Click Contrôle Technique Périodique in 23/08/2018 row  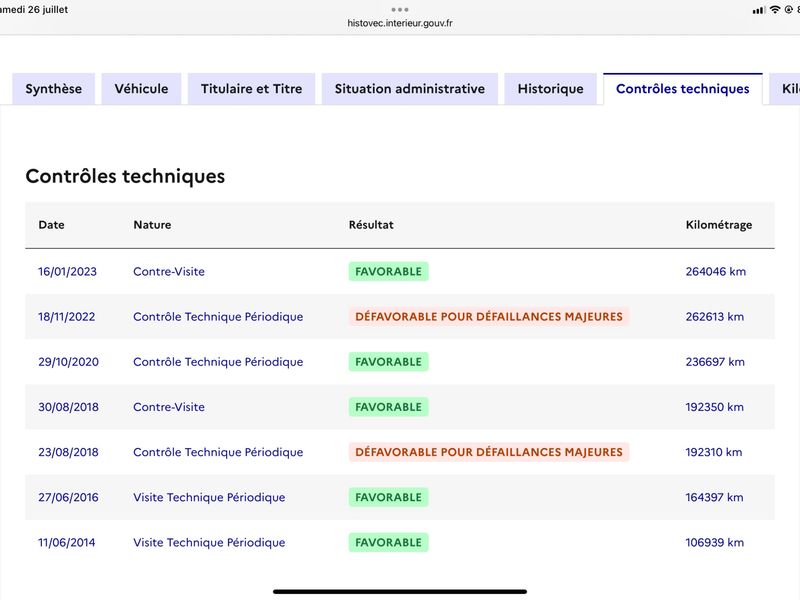tap(218, 452)
